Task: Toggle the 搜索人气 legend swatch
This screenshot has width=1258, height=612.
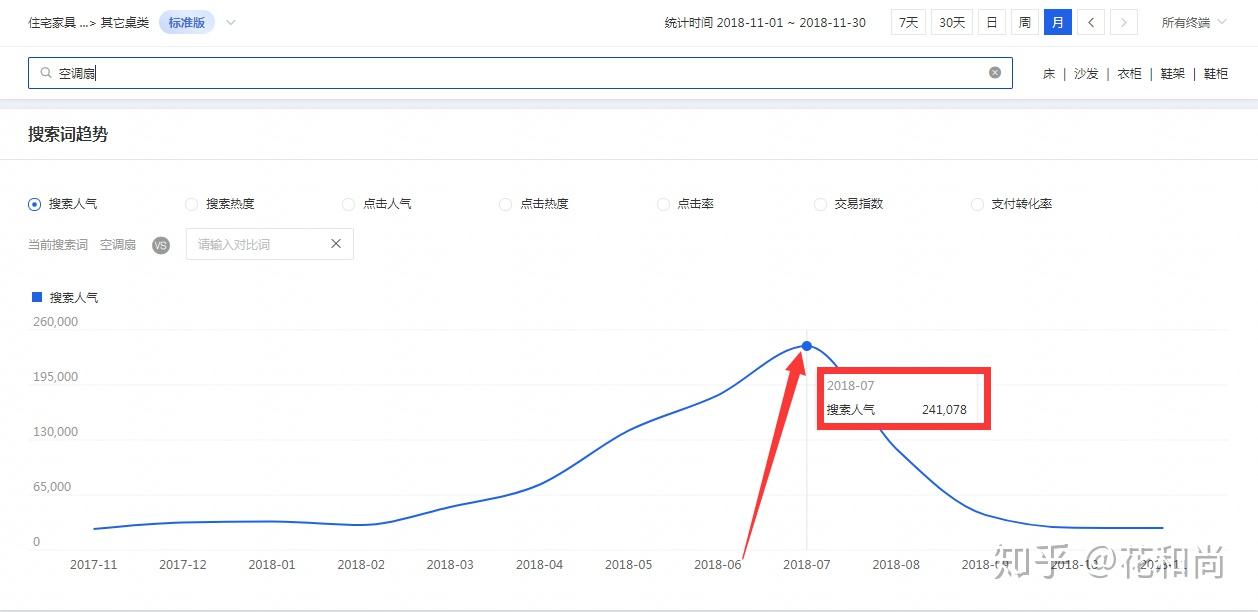Action: click(37, 297)
